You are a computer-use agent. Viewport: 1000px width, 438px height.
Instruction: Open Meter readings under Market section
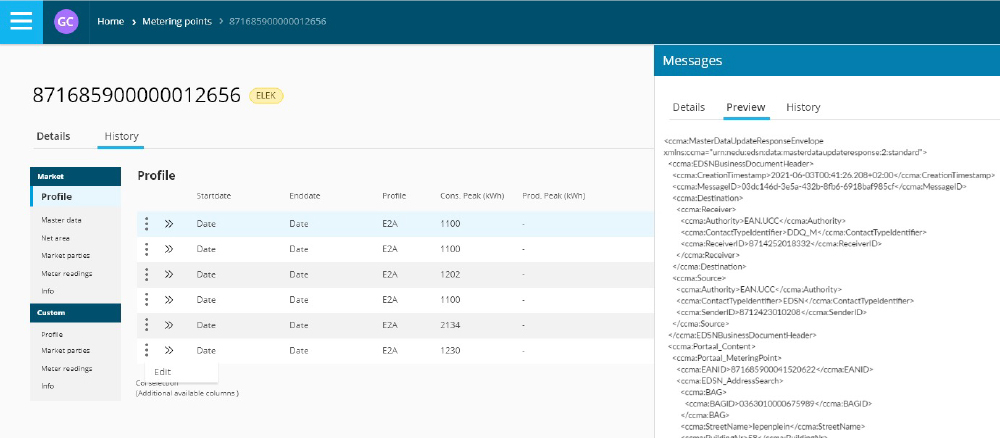[66, 273]
